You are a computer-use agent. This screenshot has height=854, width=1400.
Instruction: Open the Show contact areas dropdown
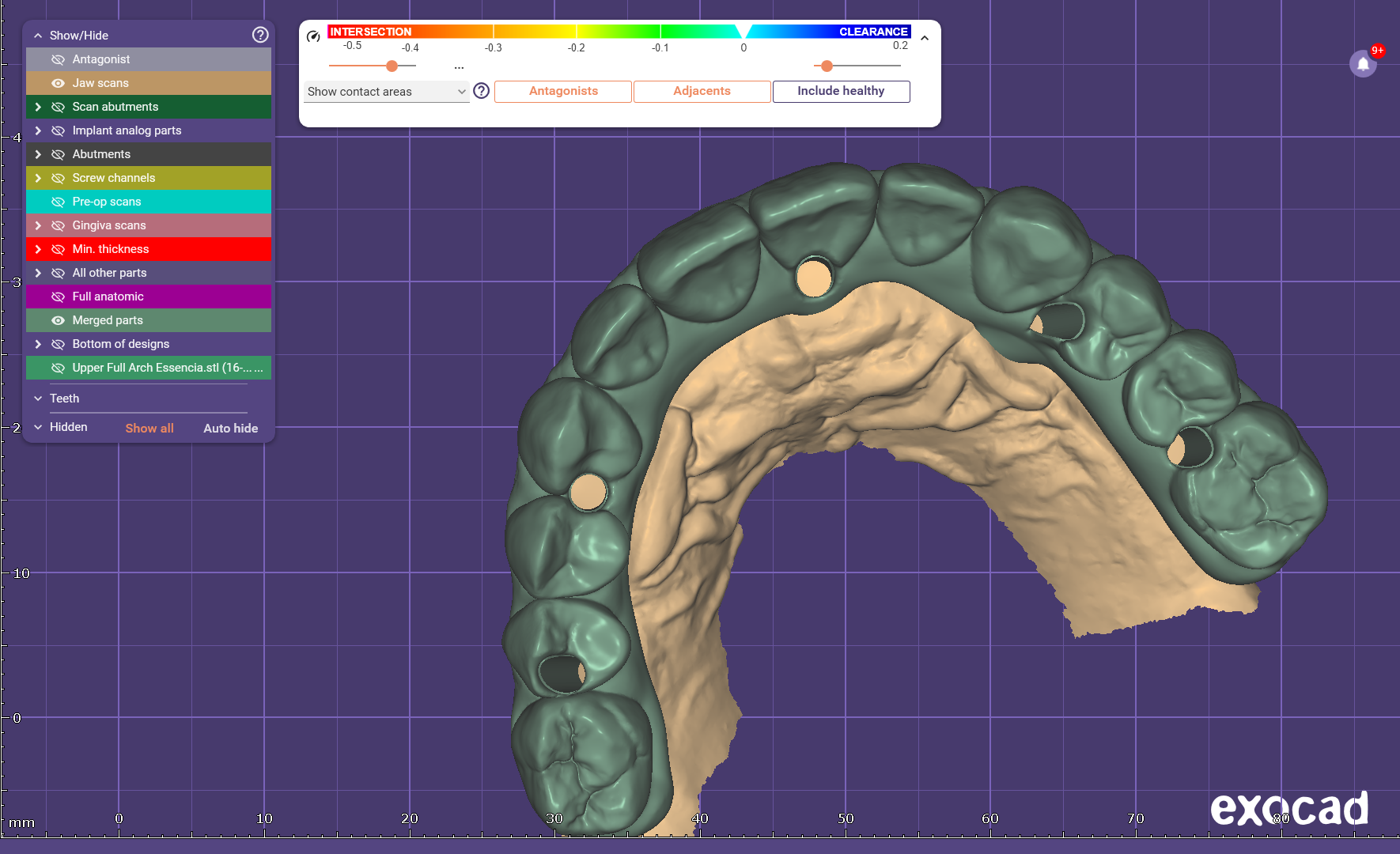[386, 92]
